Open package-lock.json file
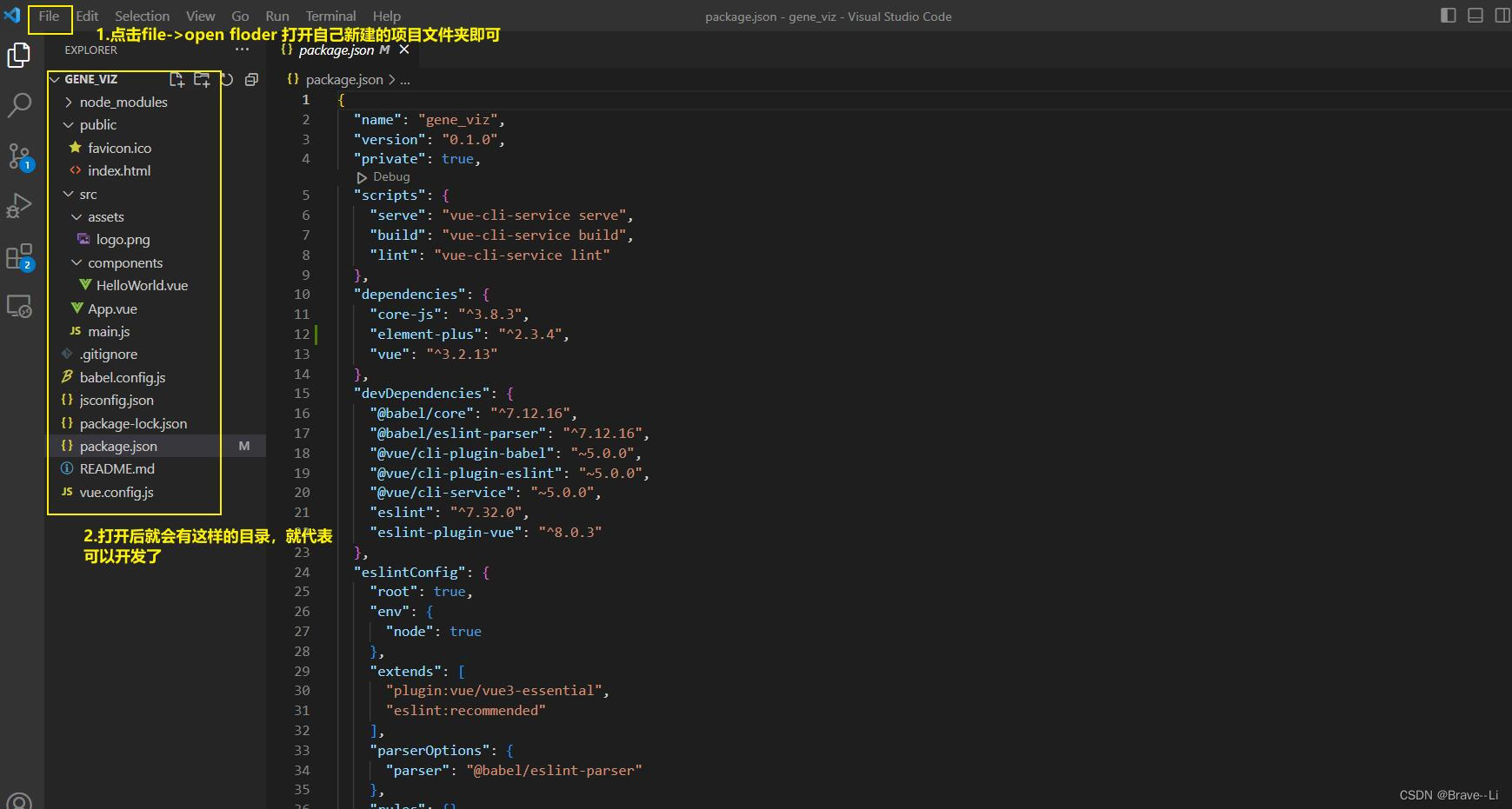This screenshot has width=1512, height=809. coord(133,424)
